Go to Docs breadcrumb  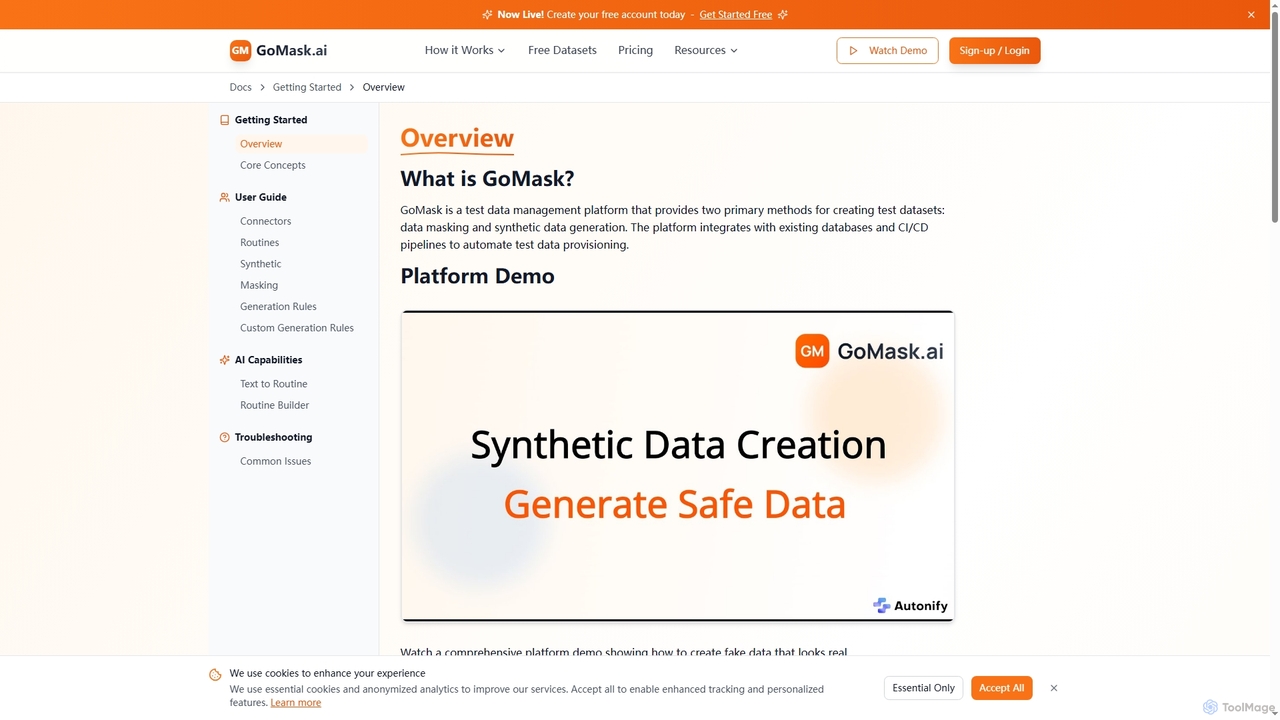tap(241, 88)
